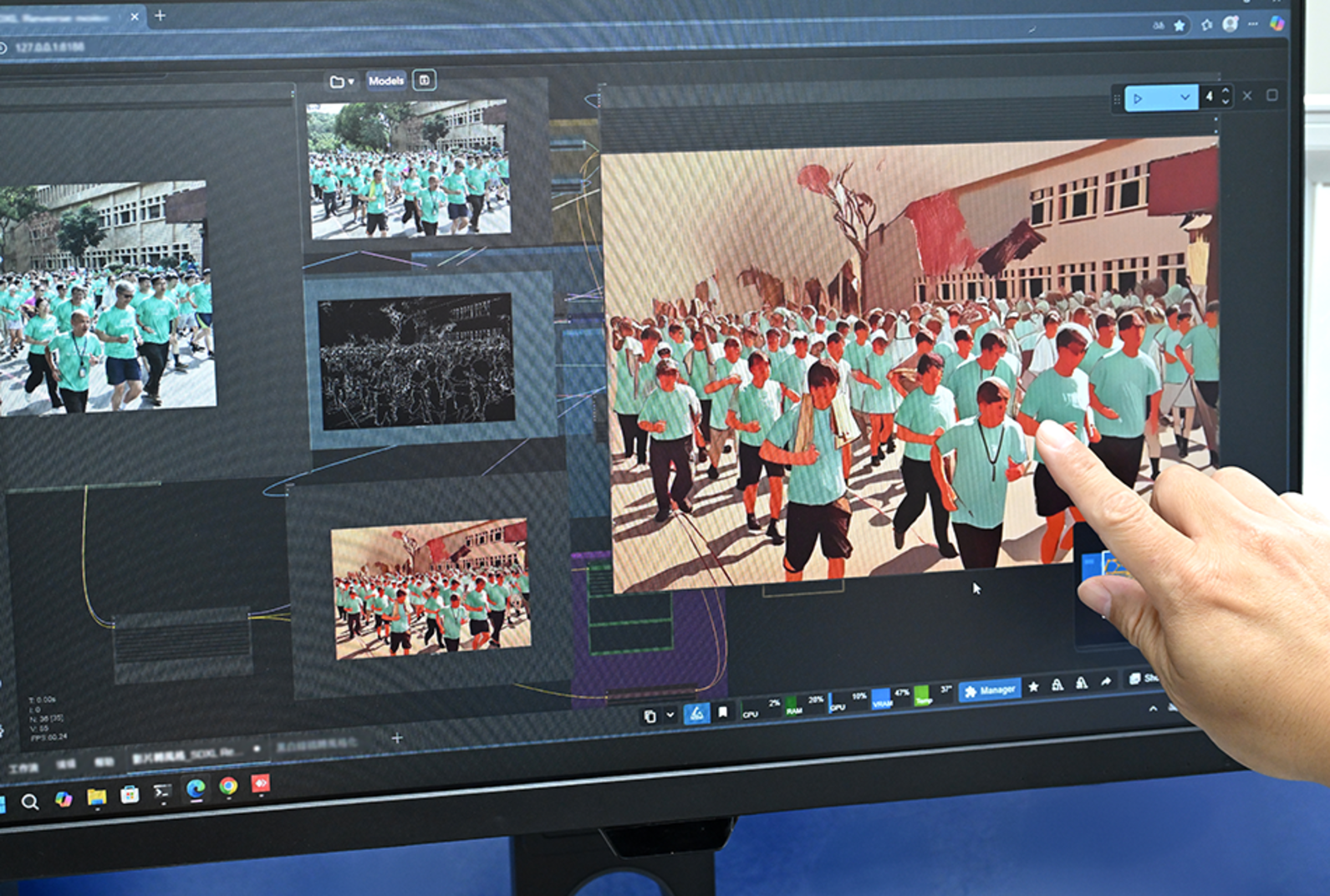This screenshot has height=896, width=1330.
Task: Expand the system tray chevron arrow
Action: point(1153,709)
